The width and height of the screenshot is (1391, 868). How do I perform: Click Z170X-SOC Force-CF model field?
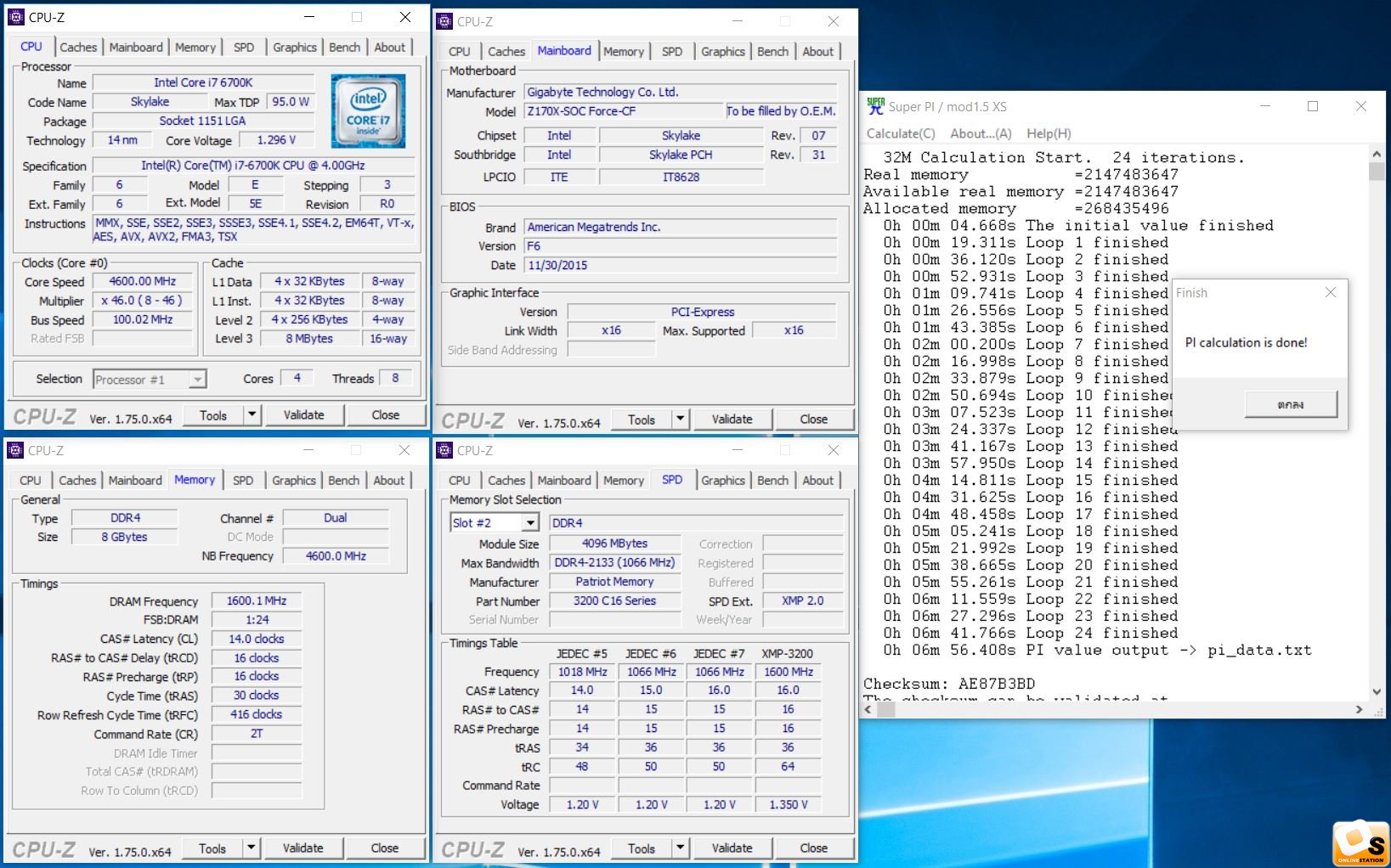pyautogui.click(x=624, y=111)
